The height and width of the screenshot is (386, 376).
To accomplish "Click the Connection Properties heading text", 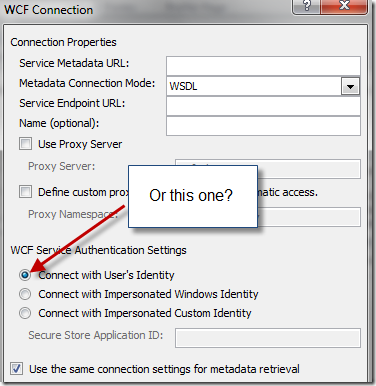I will pos(63,42).
